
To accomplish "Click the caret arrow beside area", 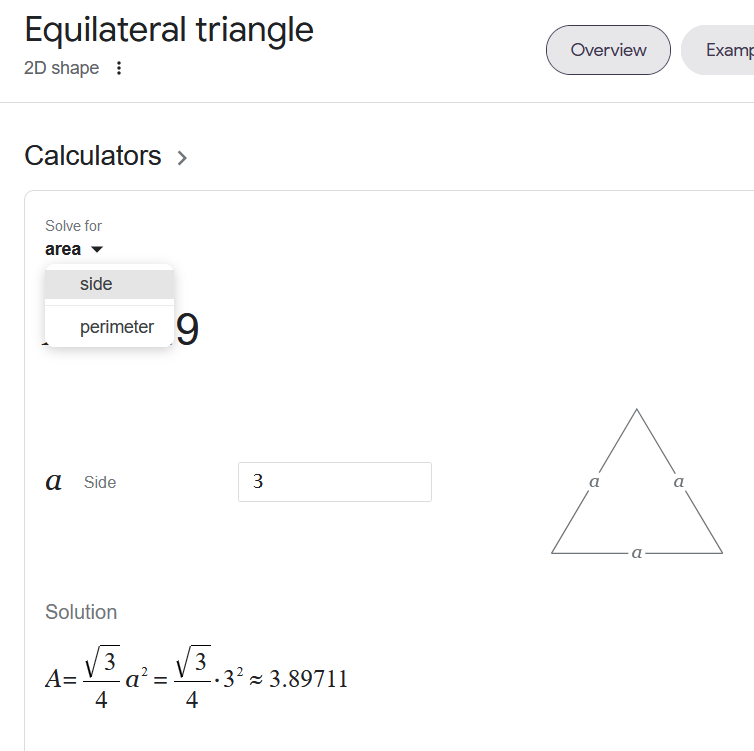I will coord(97,249).
